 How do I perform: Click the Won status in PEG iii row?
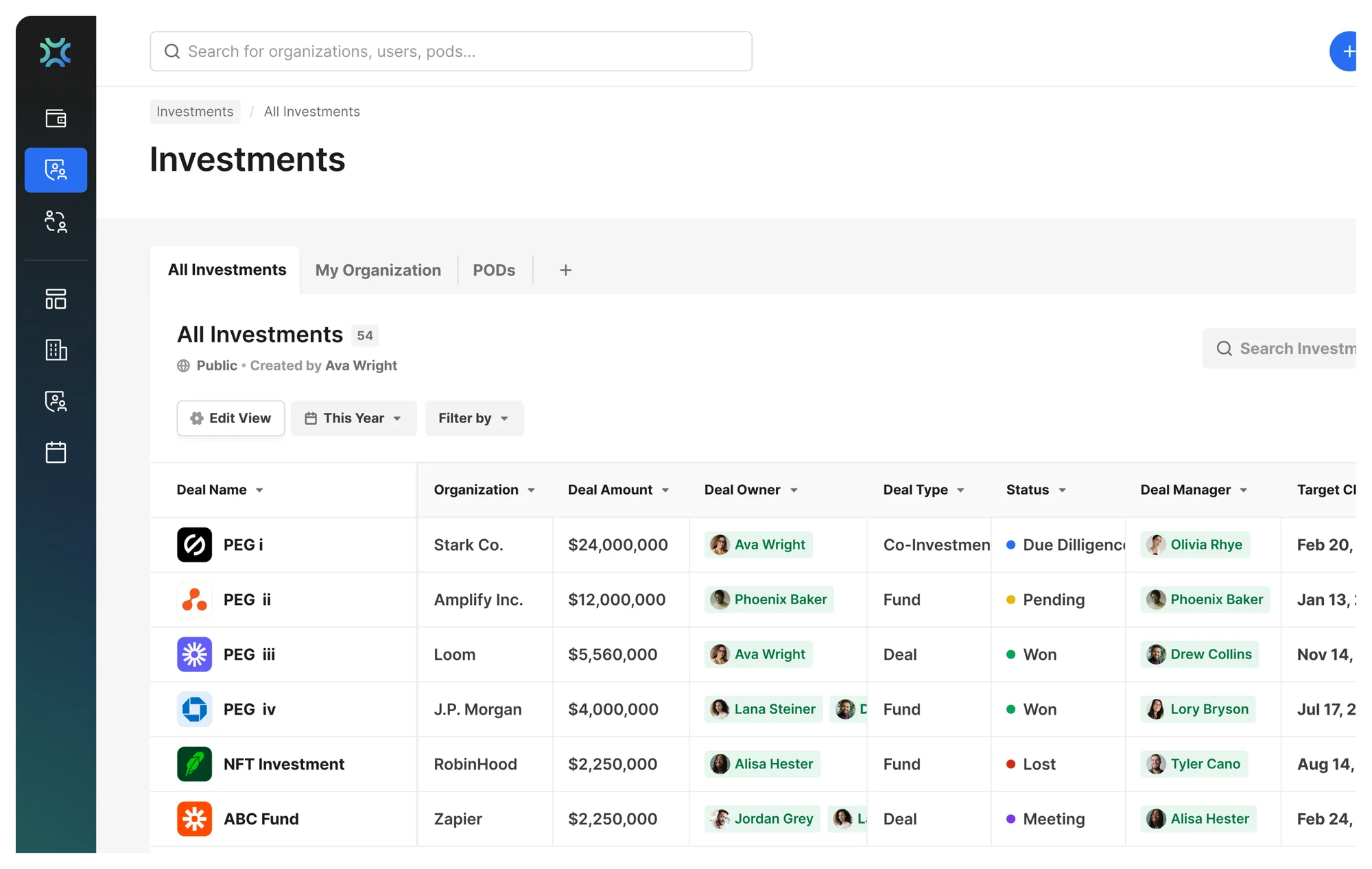(x=1031, y=654)
